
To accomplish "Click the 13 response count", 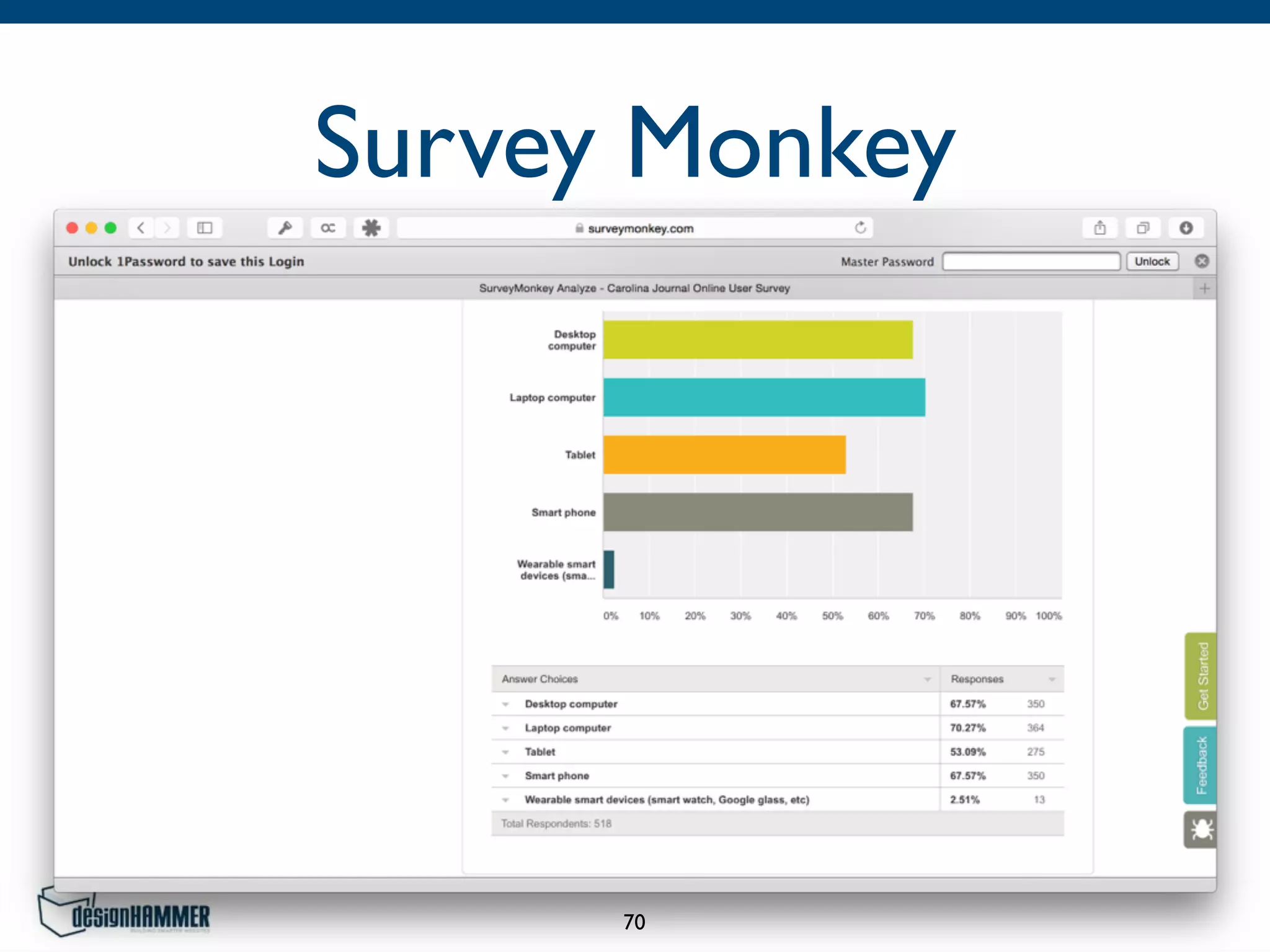I will pos(1039,800).
